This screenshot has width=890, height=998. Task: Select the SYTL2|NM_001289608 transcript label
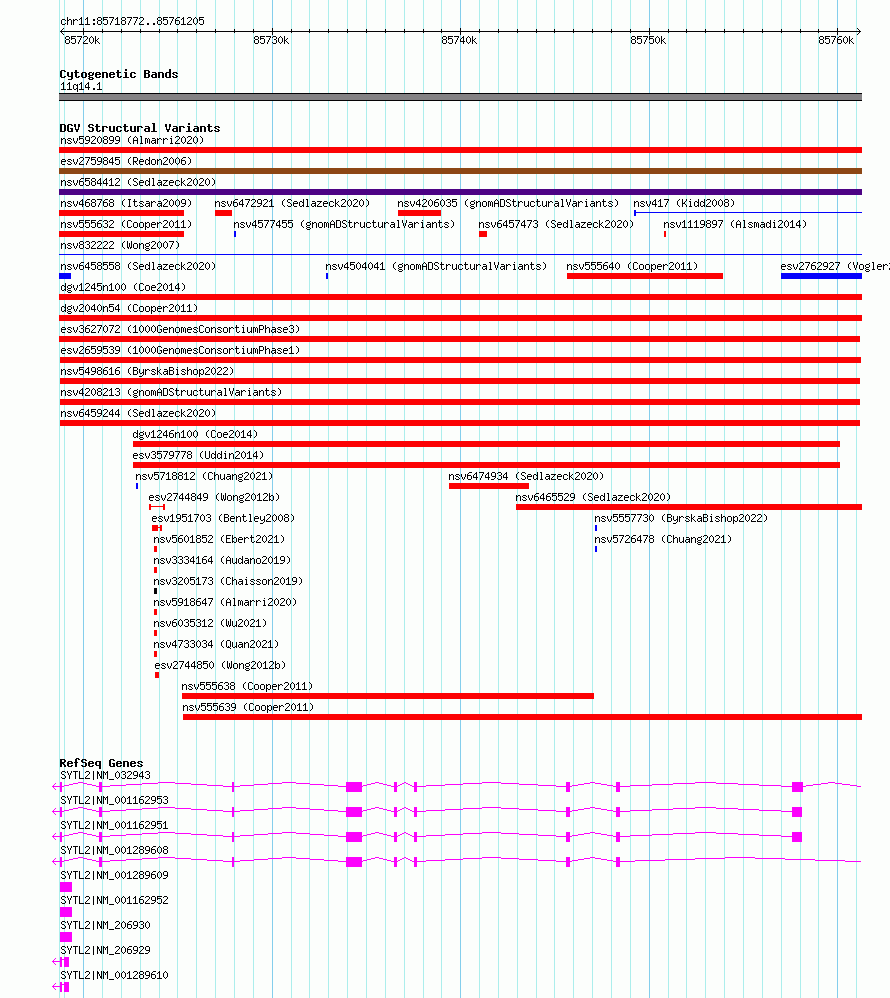115,850
